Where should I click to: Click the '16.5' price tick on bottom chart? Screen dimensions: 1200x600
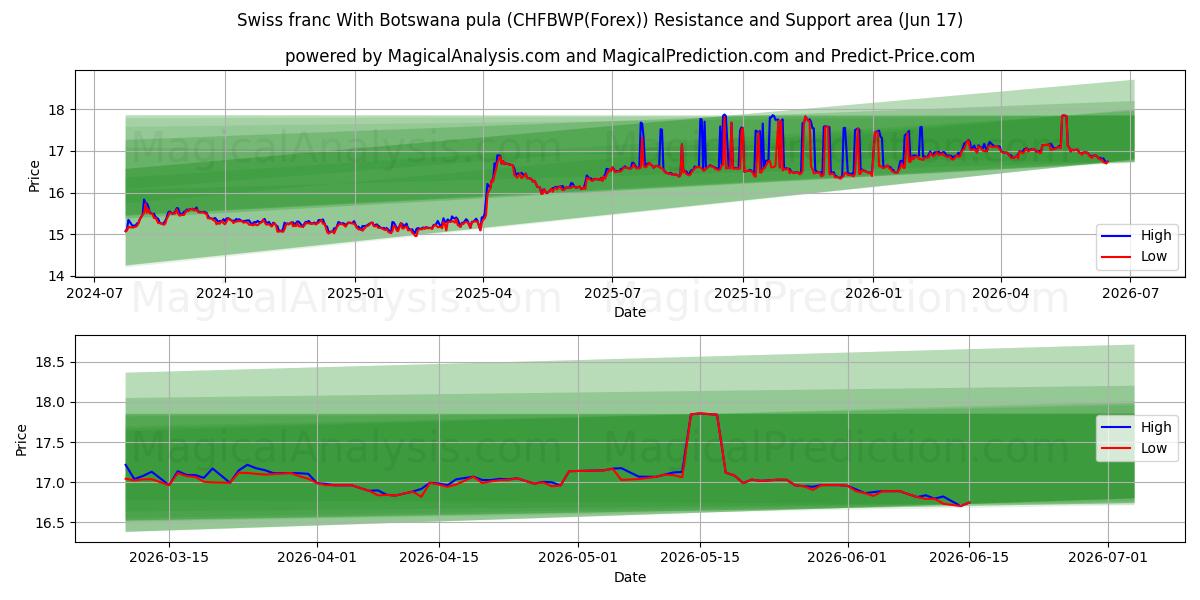coord(52,523)
